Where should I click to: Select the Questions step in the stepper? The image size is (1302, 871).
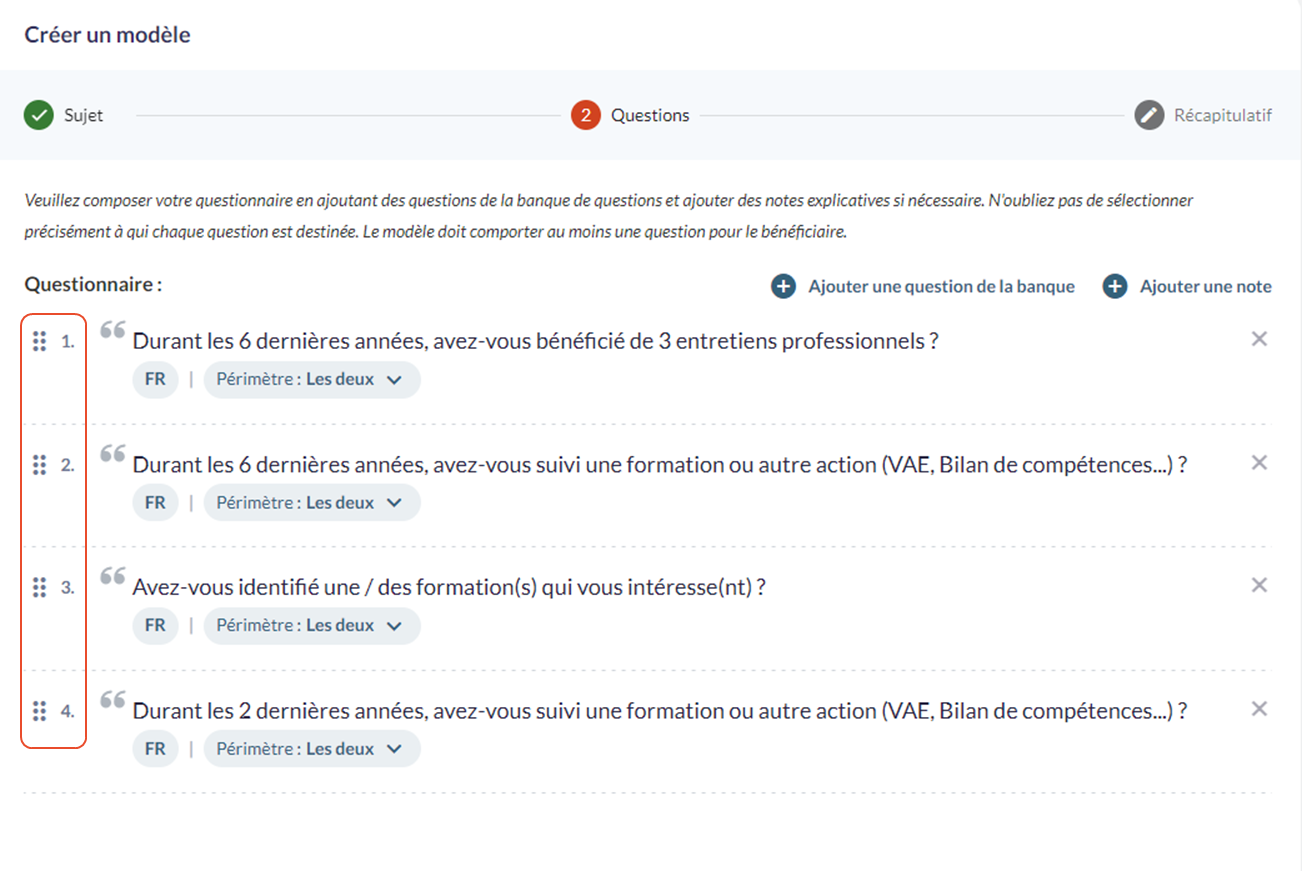coord(630,115)
